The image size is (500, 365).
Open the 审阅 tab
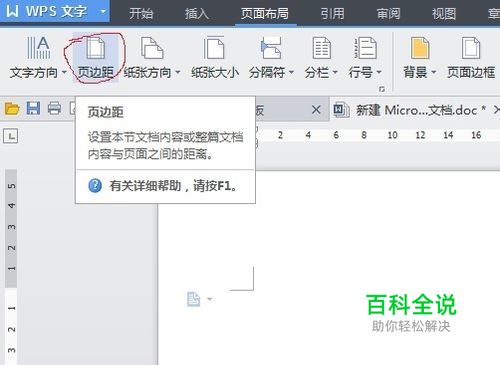(x=388, y=13)
